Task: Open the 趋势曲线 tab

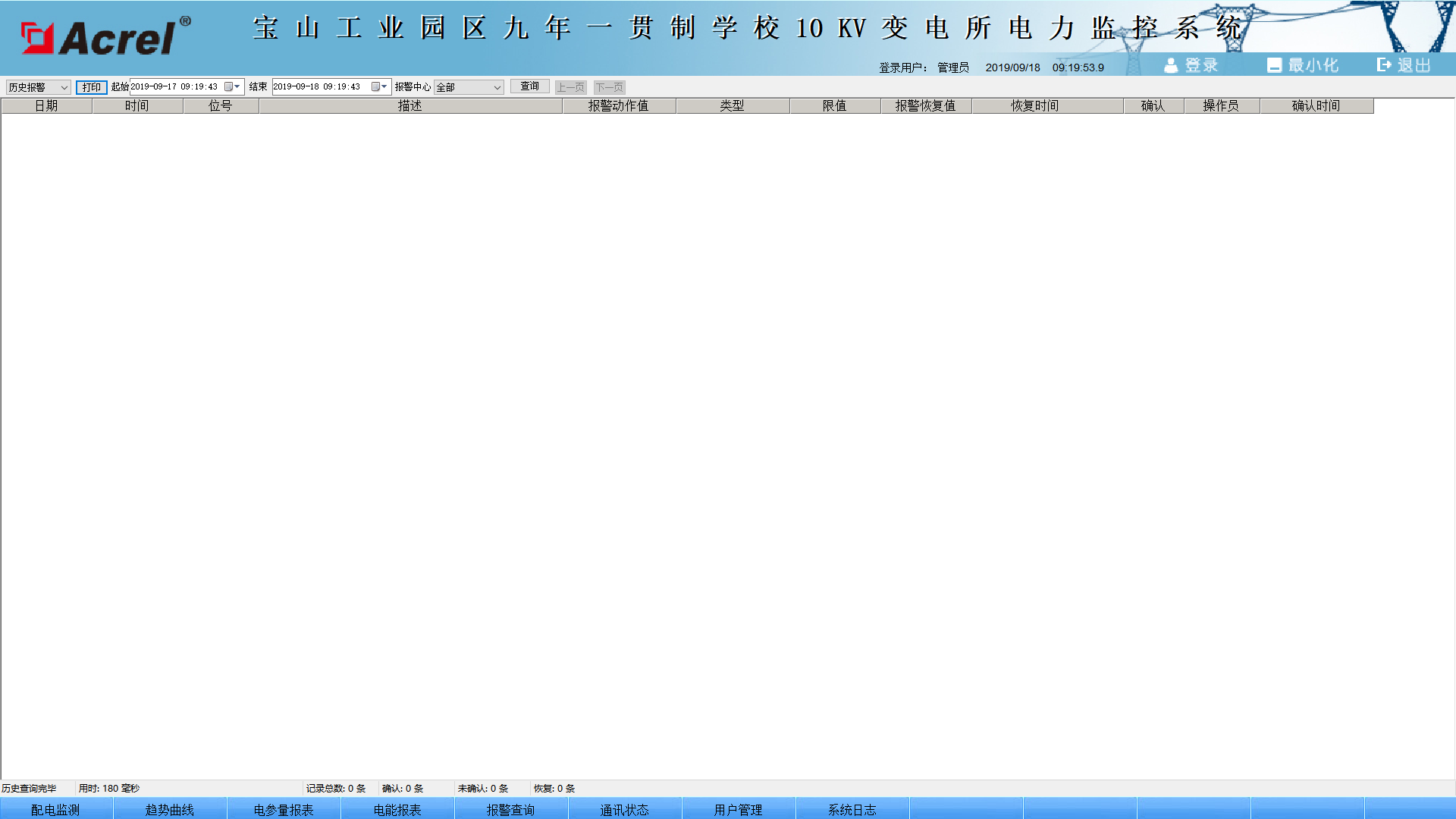Action: (x=169, y=810)
